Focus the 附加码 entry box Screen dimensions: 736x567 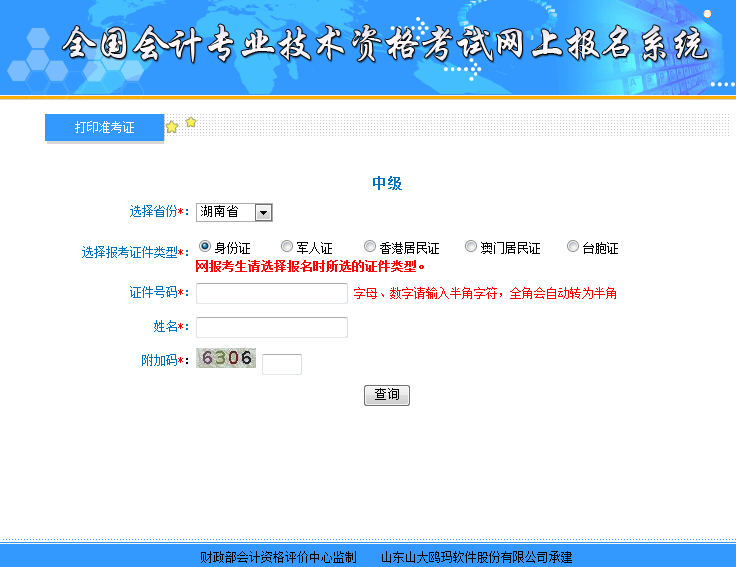(282, 364)
